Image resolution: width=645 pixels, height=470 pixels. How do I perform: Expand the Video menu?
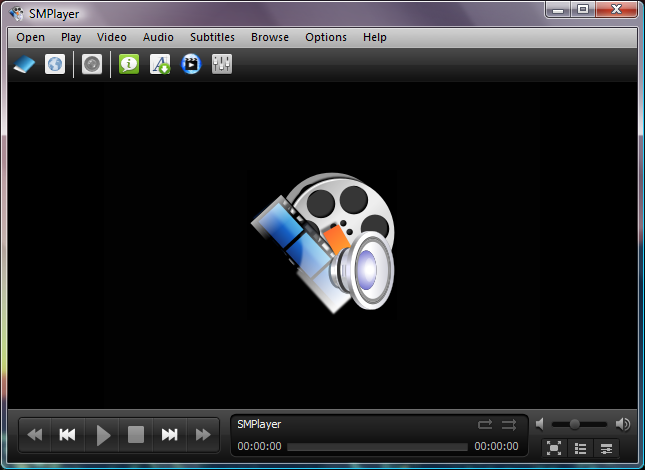(x=111, y=37)
